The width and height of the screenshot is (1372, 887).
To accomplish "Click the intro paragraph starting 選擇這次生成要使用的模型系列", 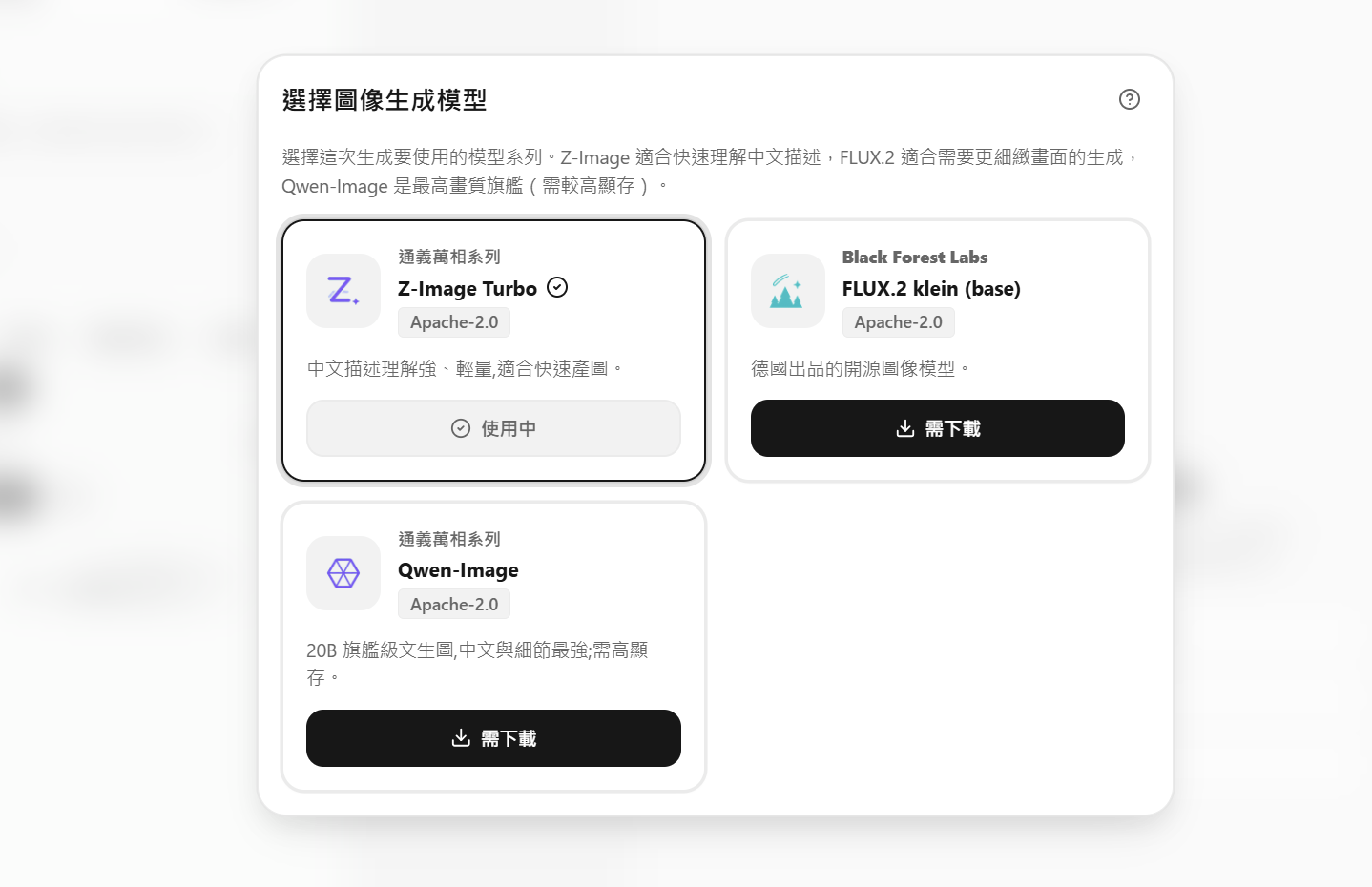I will point(710,171).
